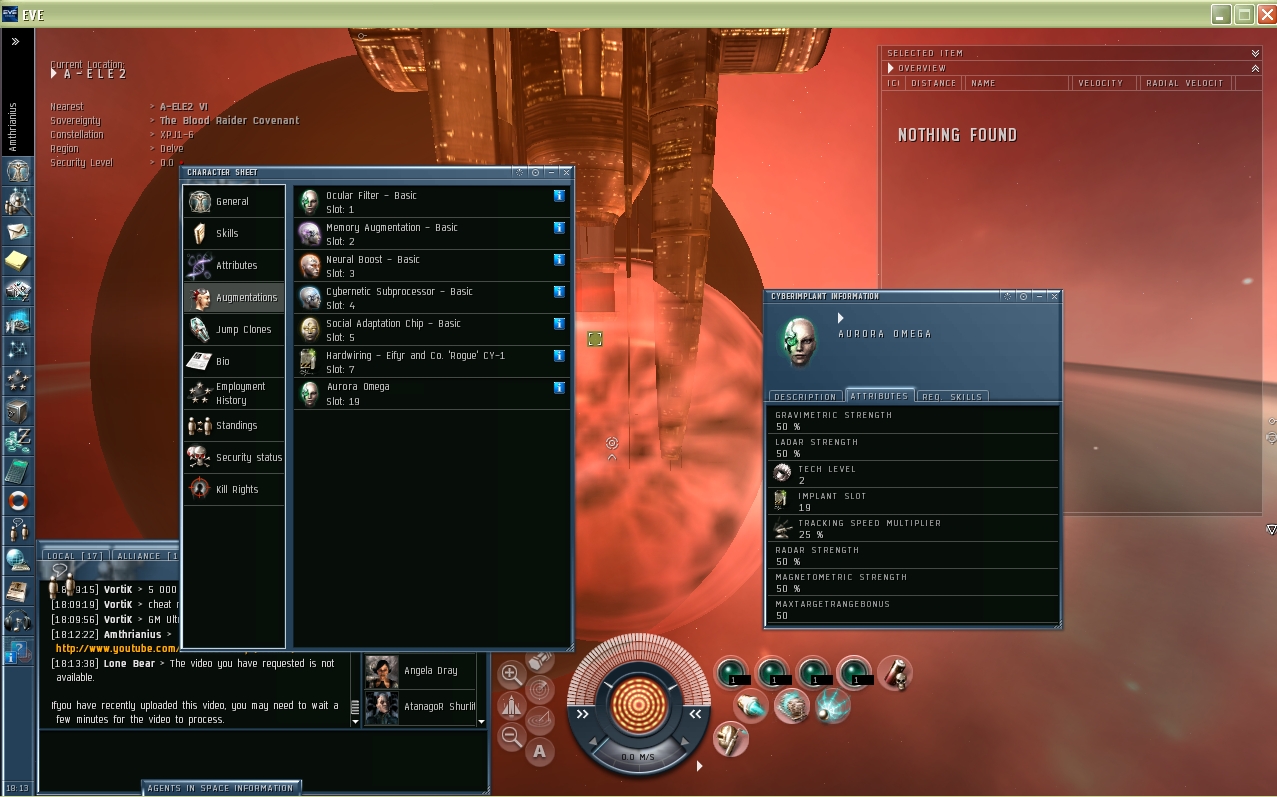Open the round radar scanner HUD button
Viewport: 1277px width, 797px height.
[540, 689]
